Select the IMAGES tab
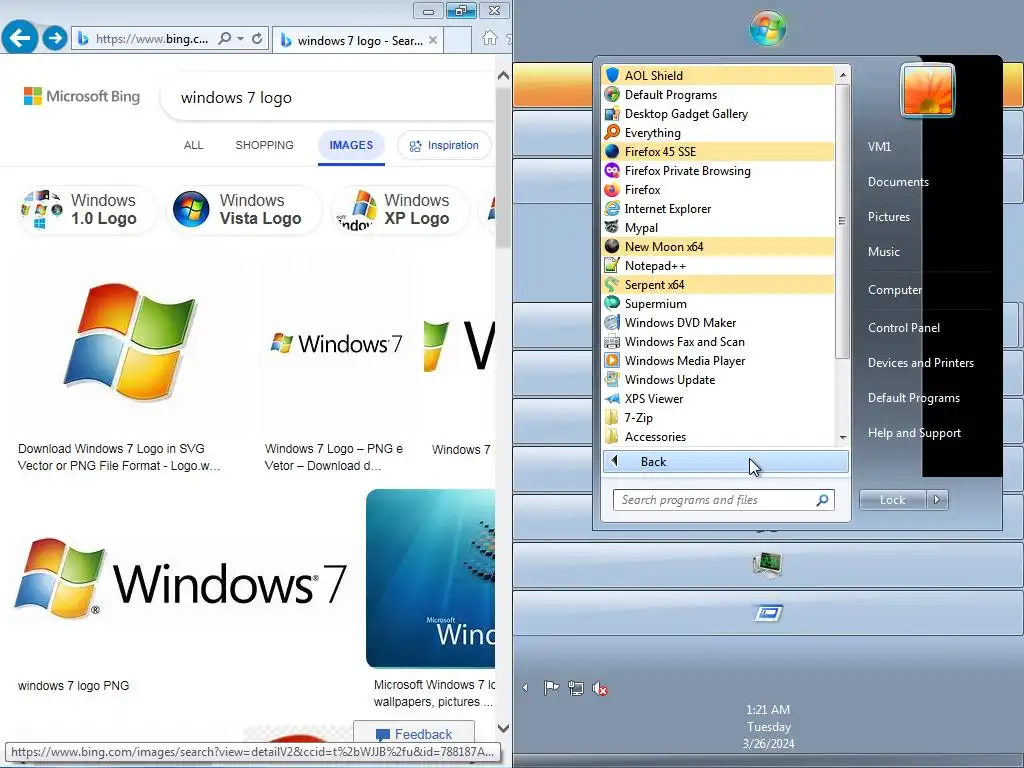This screenshot has width=1024, height=768. (x=351, y=145)
